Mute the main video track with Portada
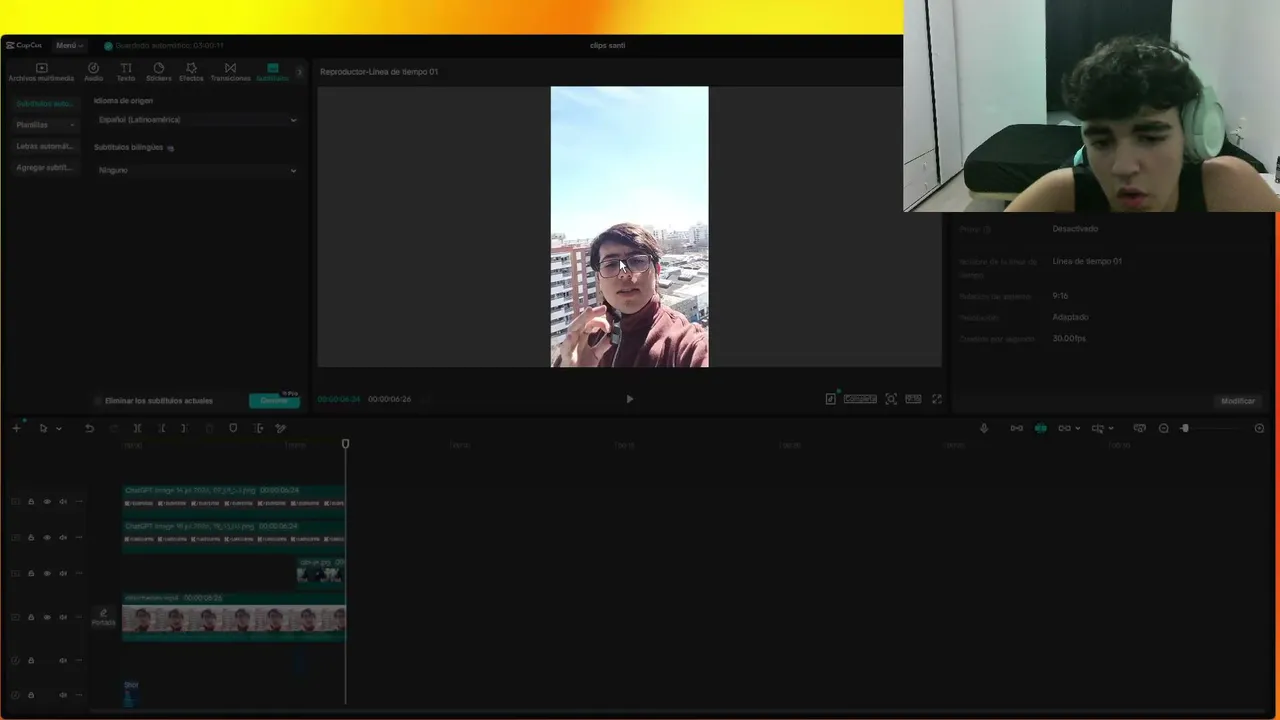Viewport: 1280px width, 720px height. coord(63,618)
